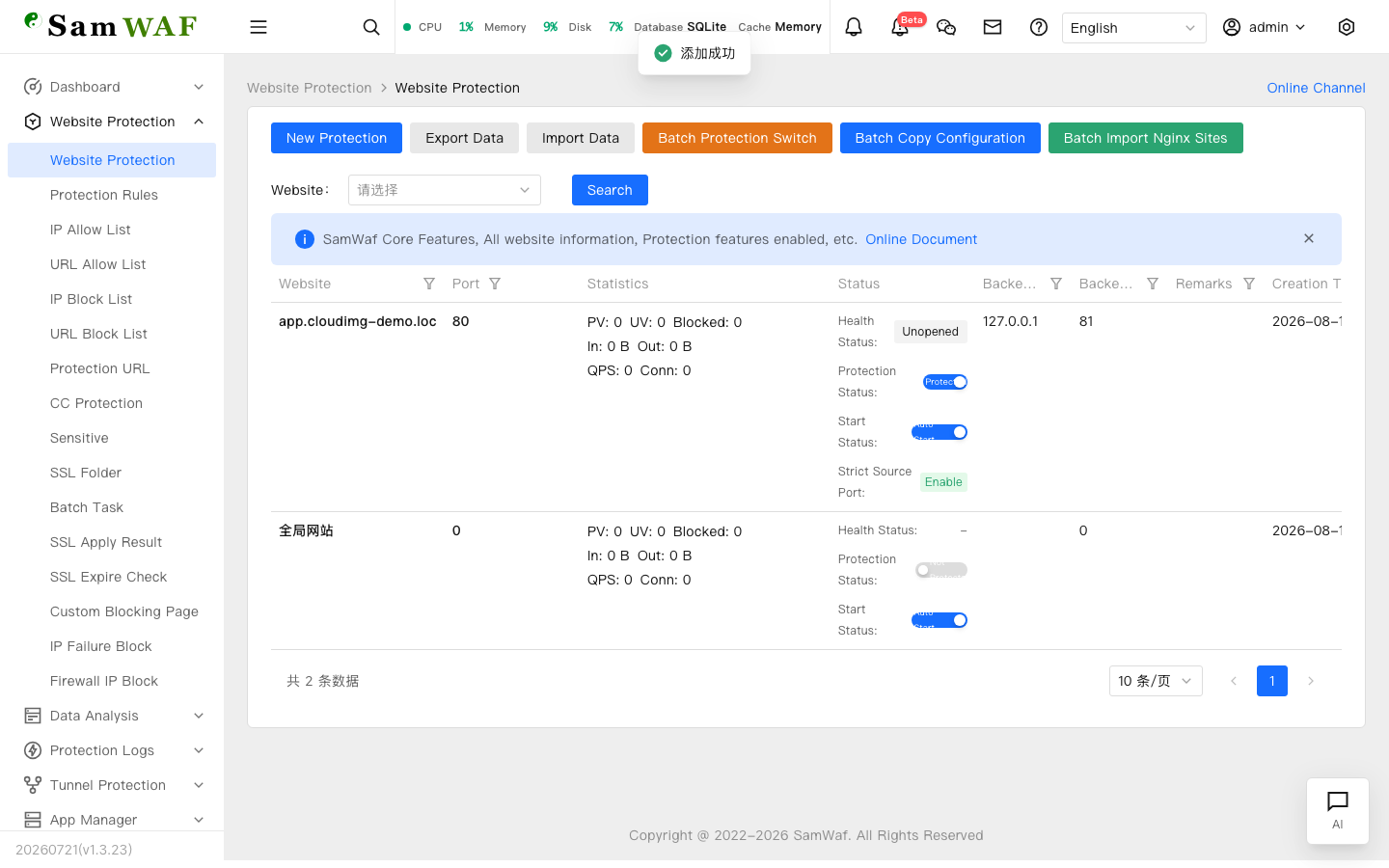This screenshot has height=868, width=1389.
Task: Filter the Port column
Action: point(495,284)
